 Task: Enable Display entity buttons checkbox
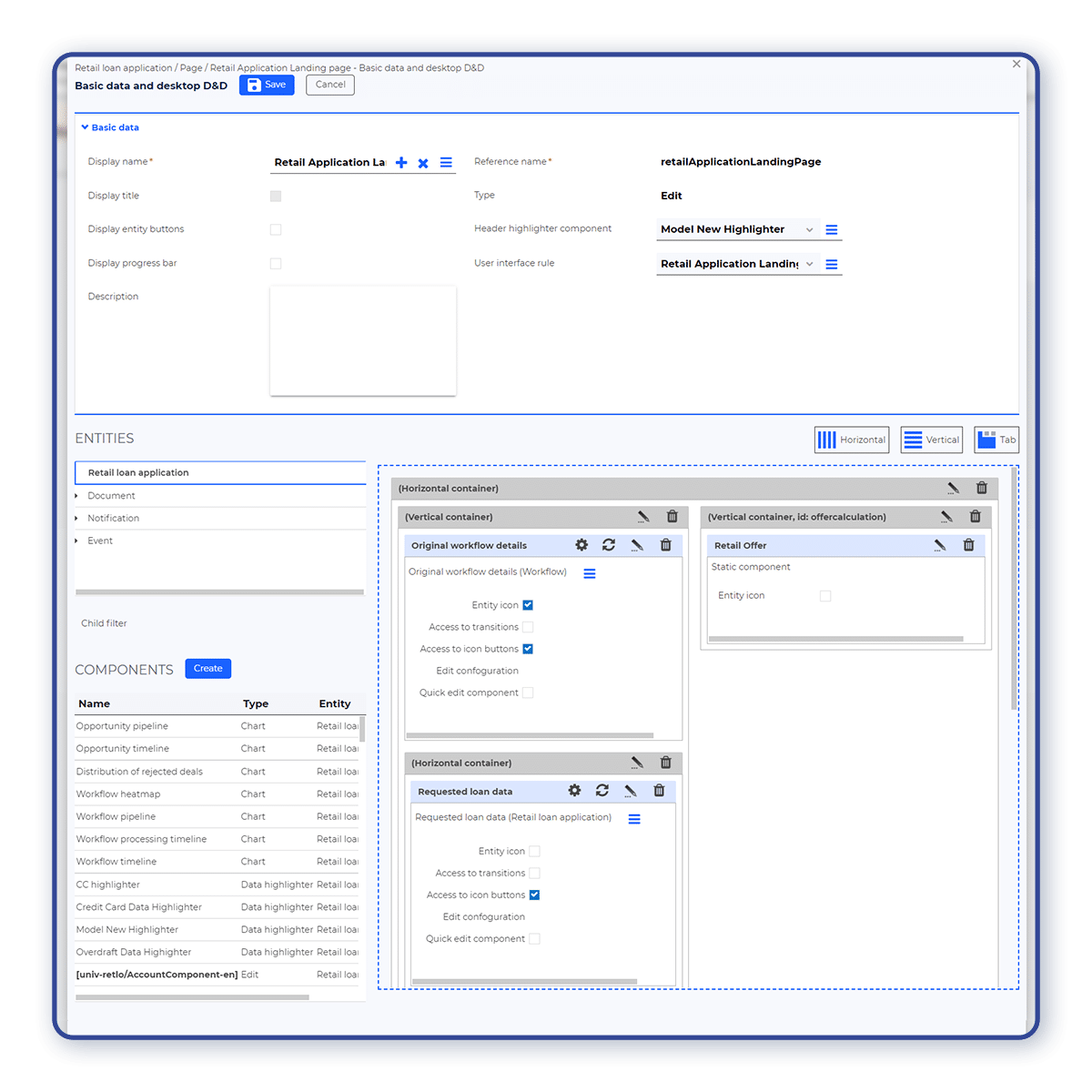pyautogui.click(x=276, y=229)
